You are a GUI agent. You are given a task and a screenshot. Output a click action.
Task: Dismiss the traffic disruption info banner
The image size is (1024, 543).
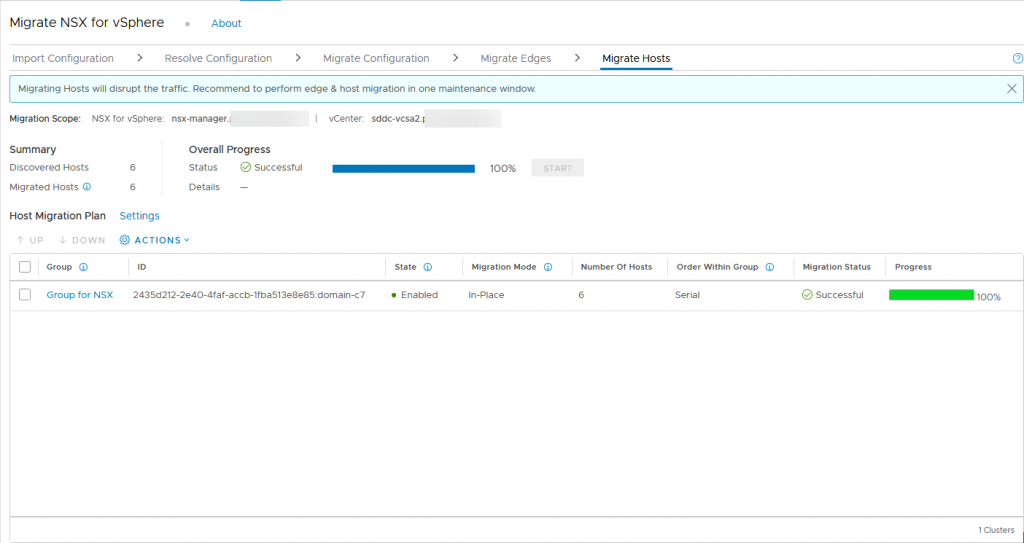click(x=1012, y=89)
